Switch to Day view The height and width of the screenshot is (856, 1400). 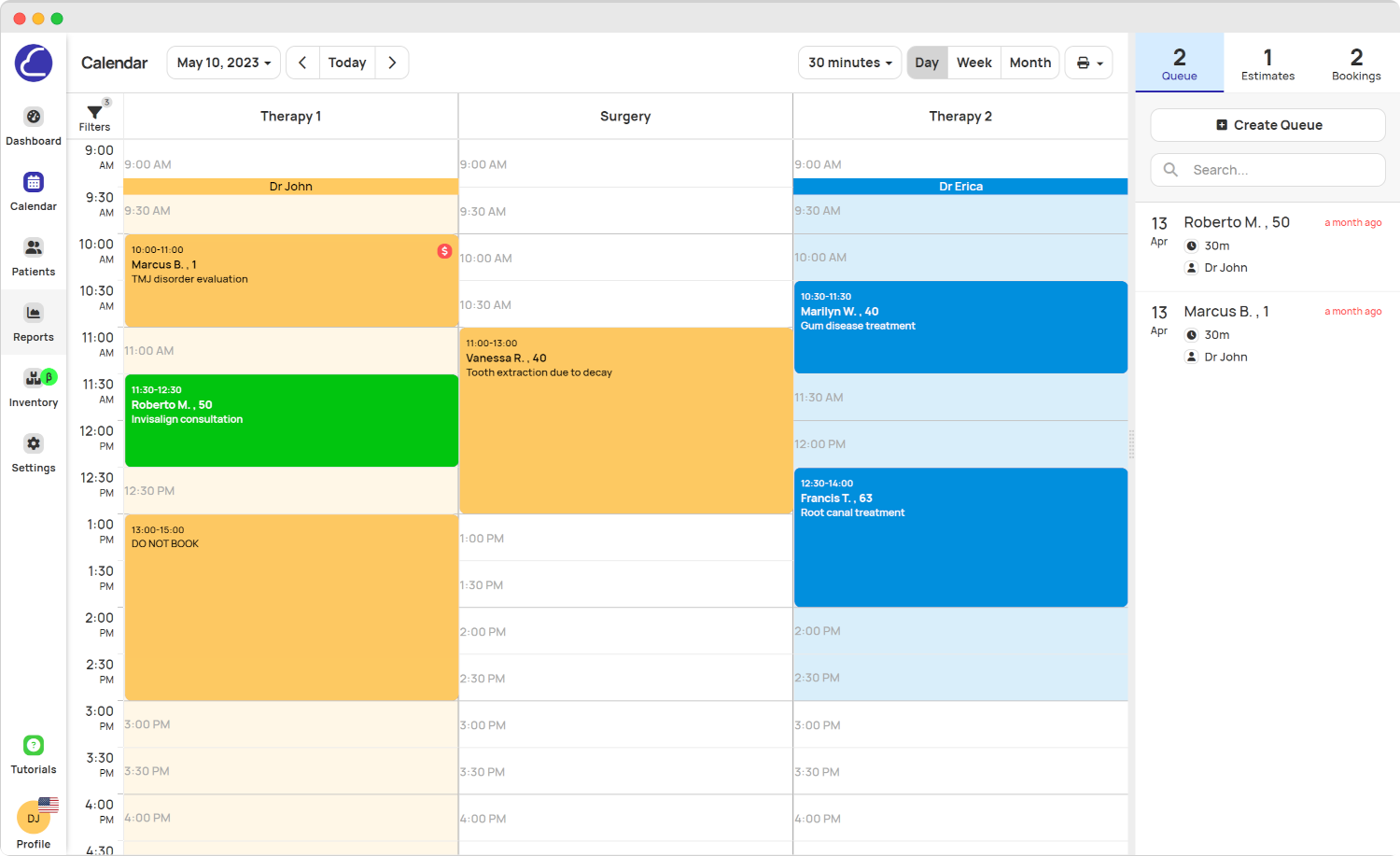tap(927, 63)
